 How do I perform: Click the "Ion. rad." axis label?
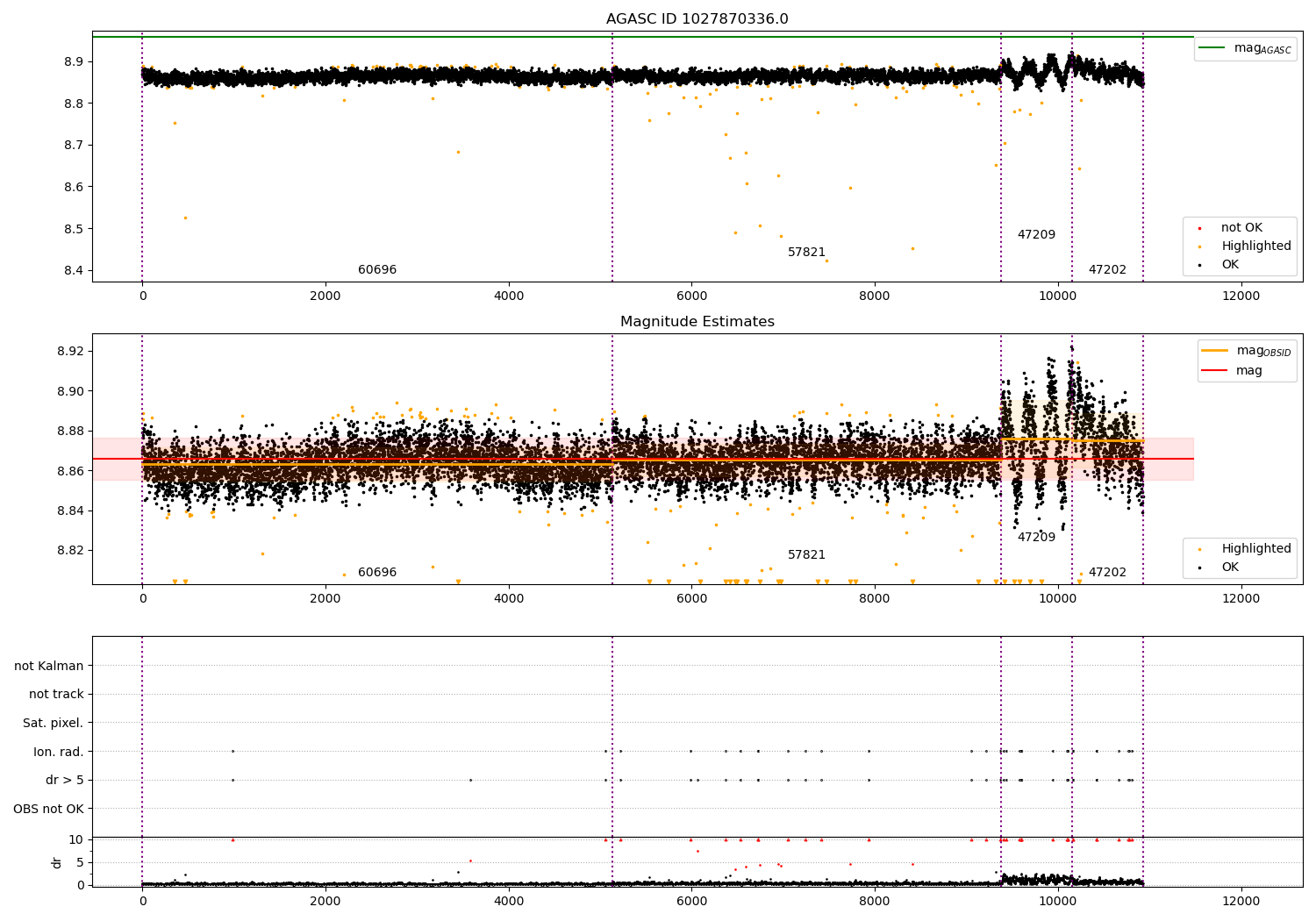[x=59, y=752]
